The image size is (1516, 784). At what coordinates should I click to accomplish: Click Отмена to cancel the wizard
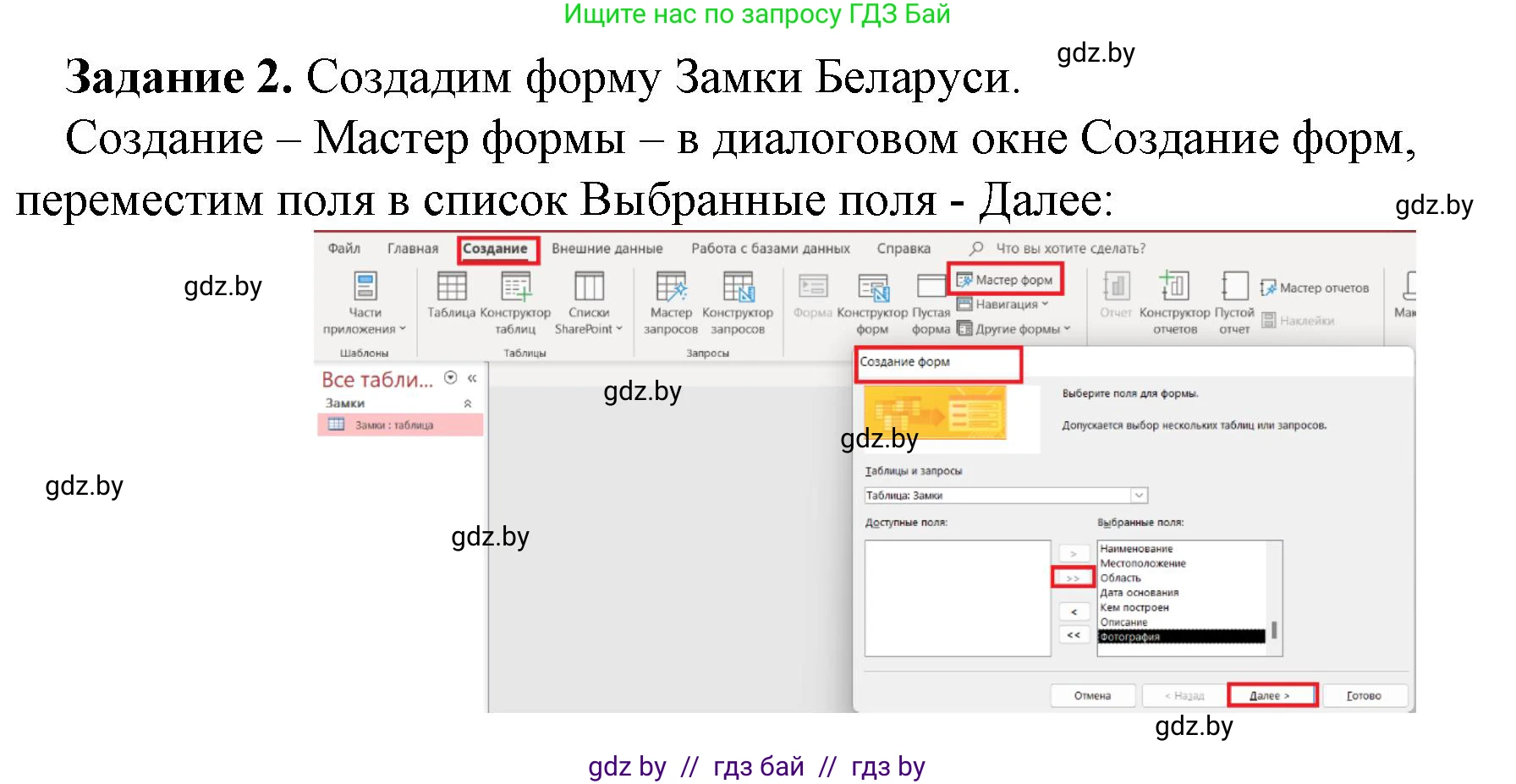[1091, 694]
